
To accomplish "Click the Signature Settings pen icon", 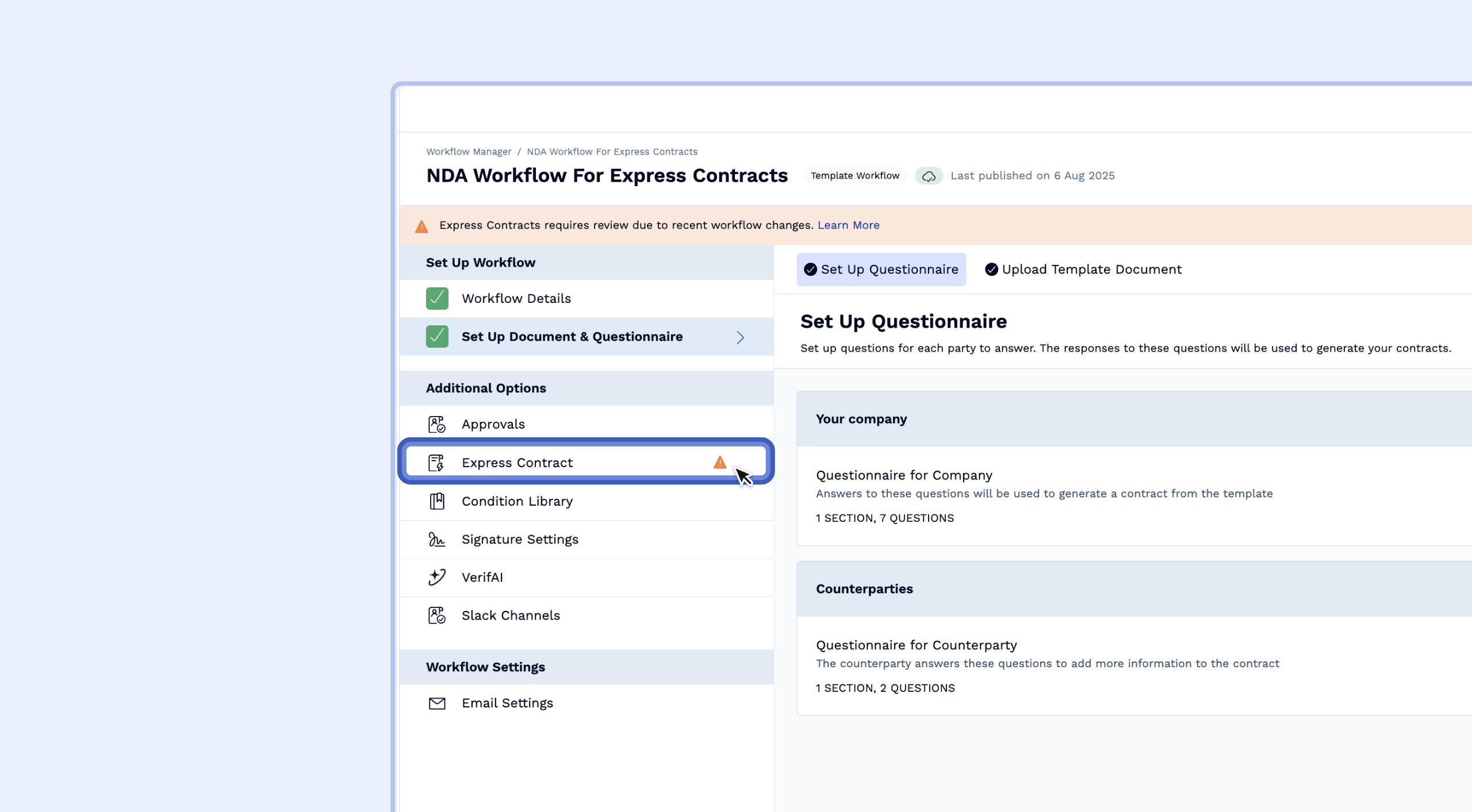I will [436, 540].
